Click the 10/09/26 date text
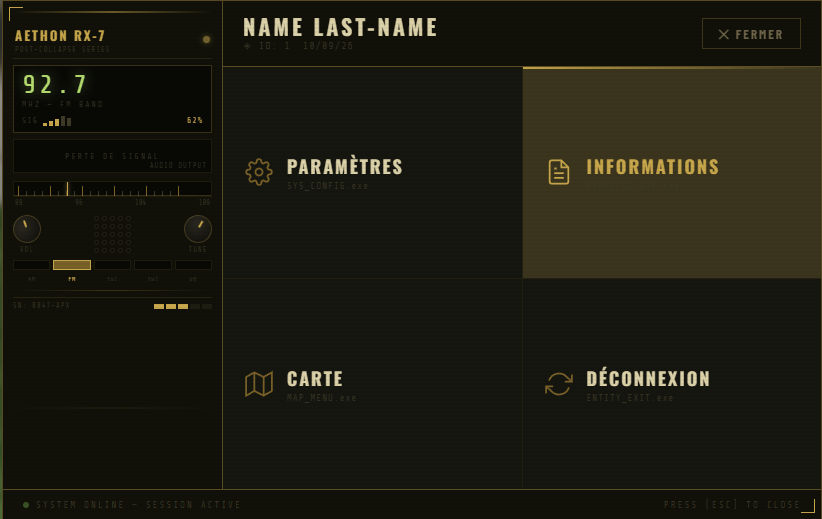 (x=328, y=46)
